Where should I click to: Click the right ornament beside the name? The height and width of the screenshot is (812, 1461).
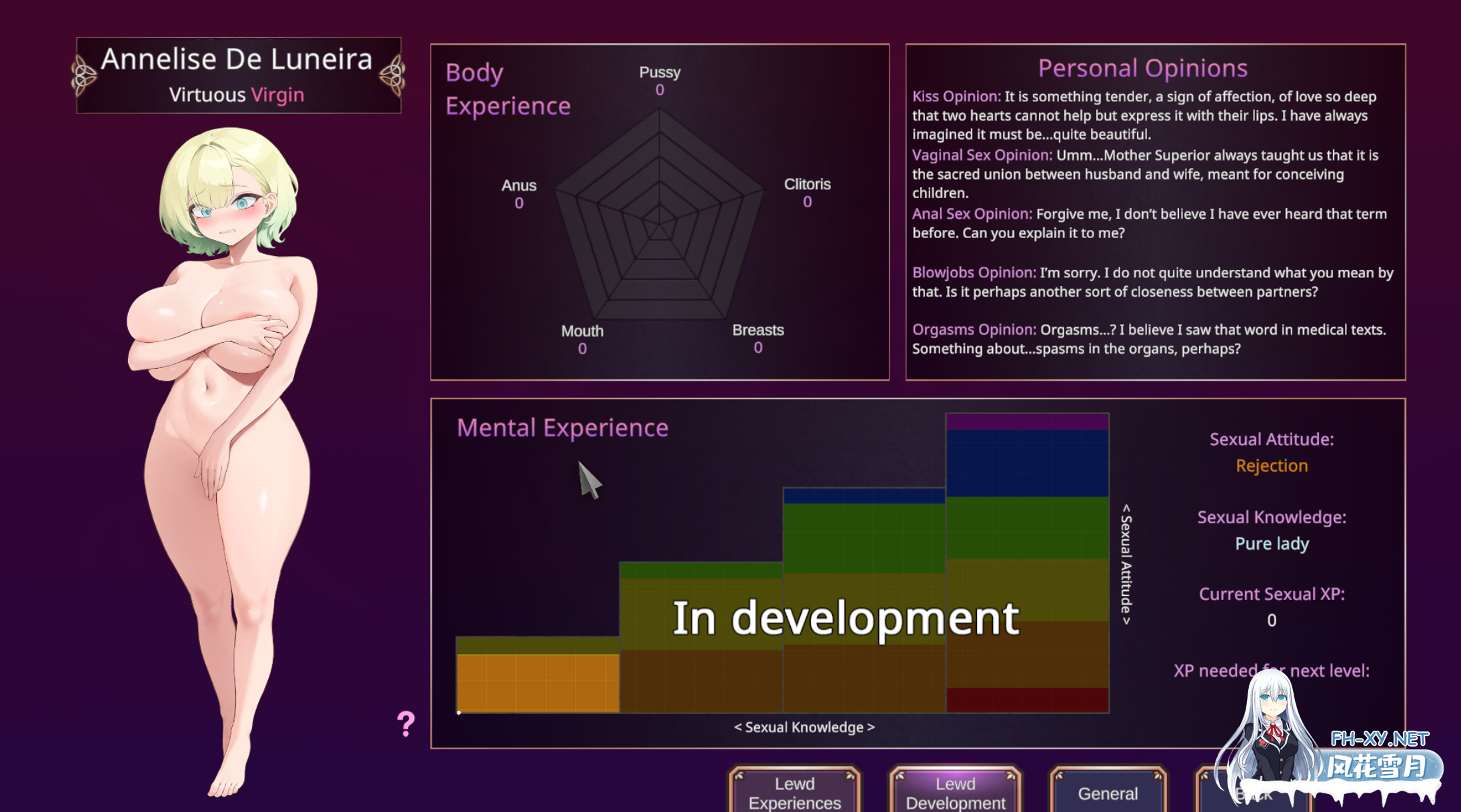pos(392,75)
